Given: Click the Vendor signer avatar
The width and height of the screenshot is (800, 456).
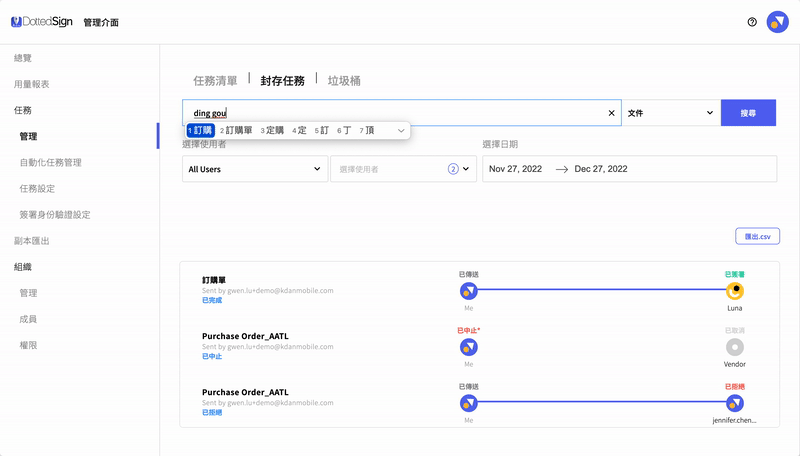Looking at the screenshot, I should click(x=735, y=347).
